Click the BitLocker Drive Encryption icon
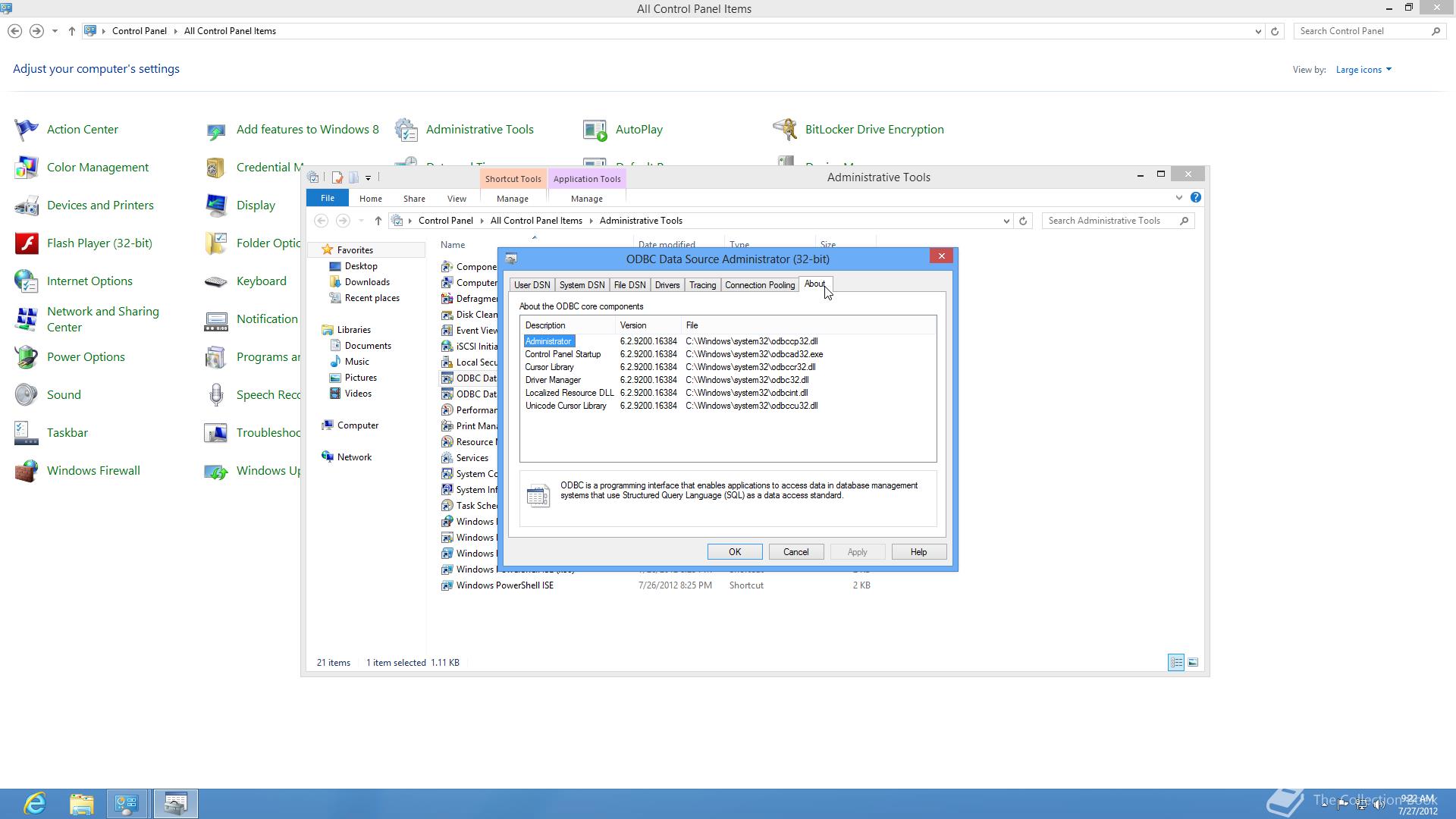 coord(785,130)
